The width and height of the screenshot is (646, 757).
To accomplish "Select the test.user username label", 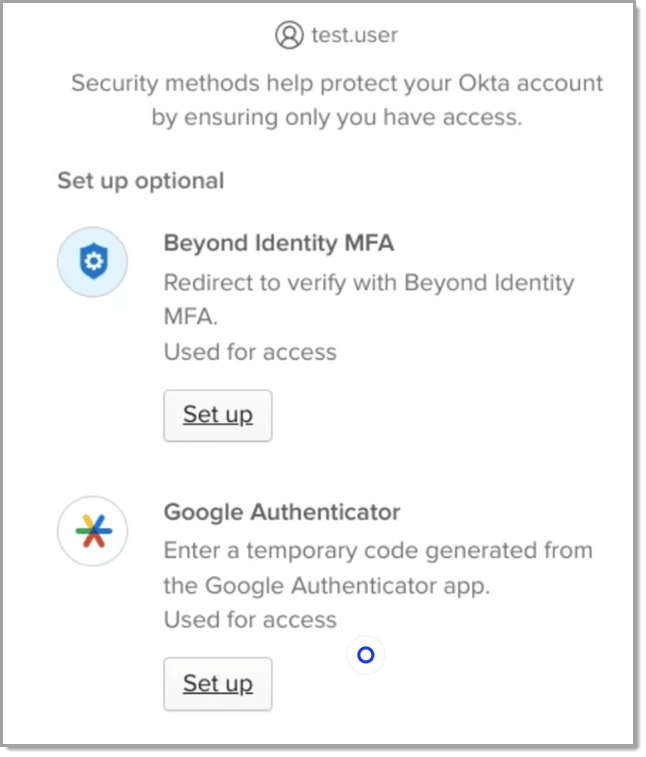I will 354,36.
